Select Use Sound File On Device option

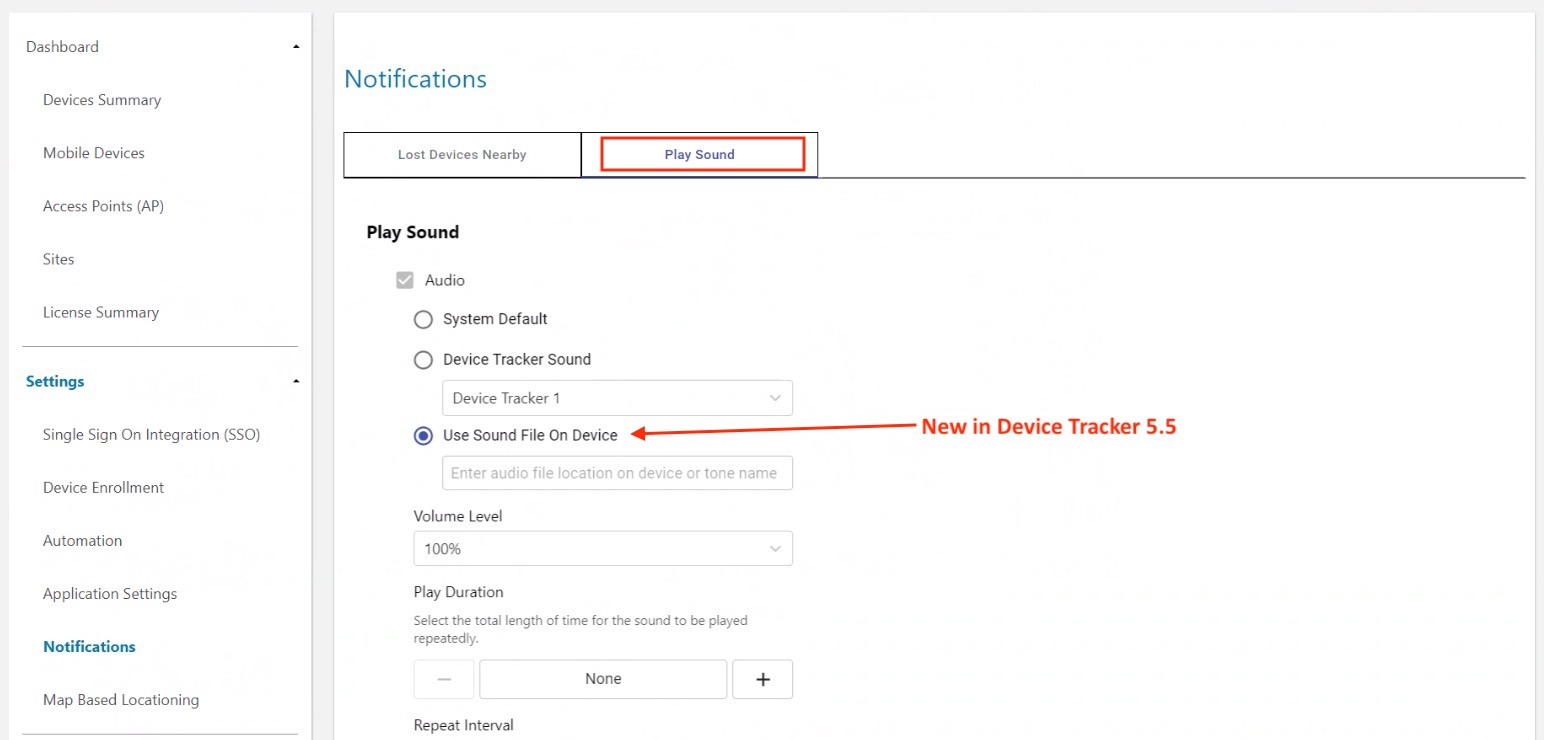point(423,435)
